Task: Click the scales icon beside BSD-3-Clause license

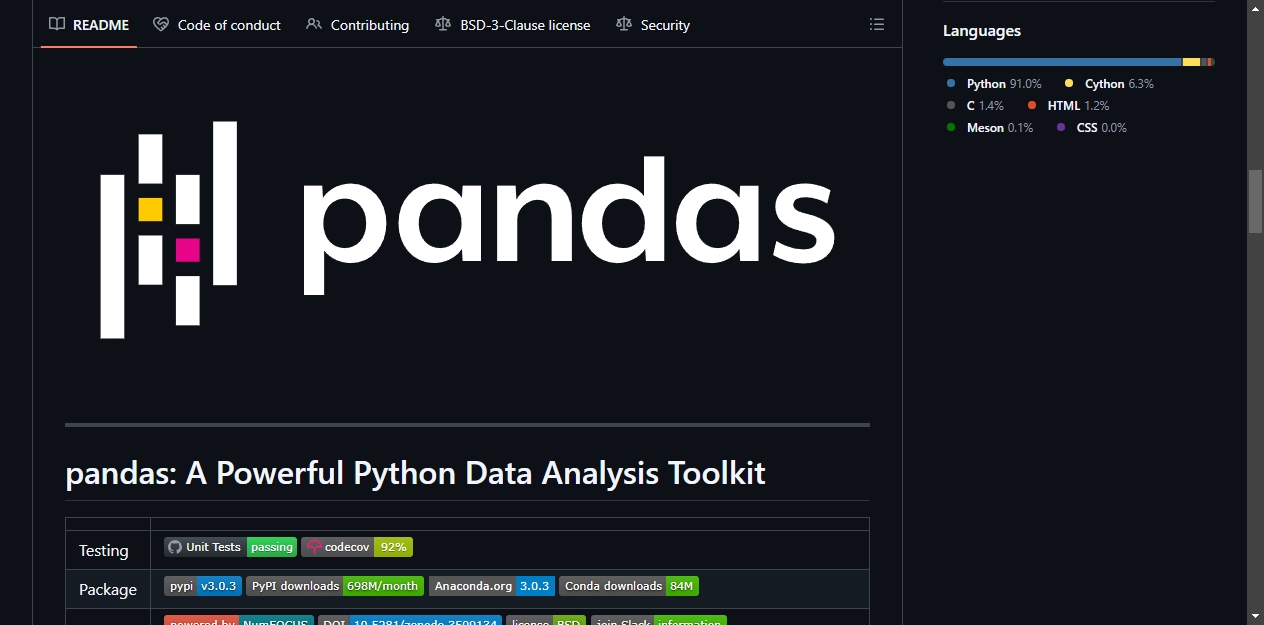Action: point(443,25)
